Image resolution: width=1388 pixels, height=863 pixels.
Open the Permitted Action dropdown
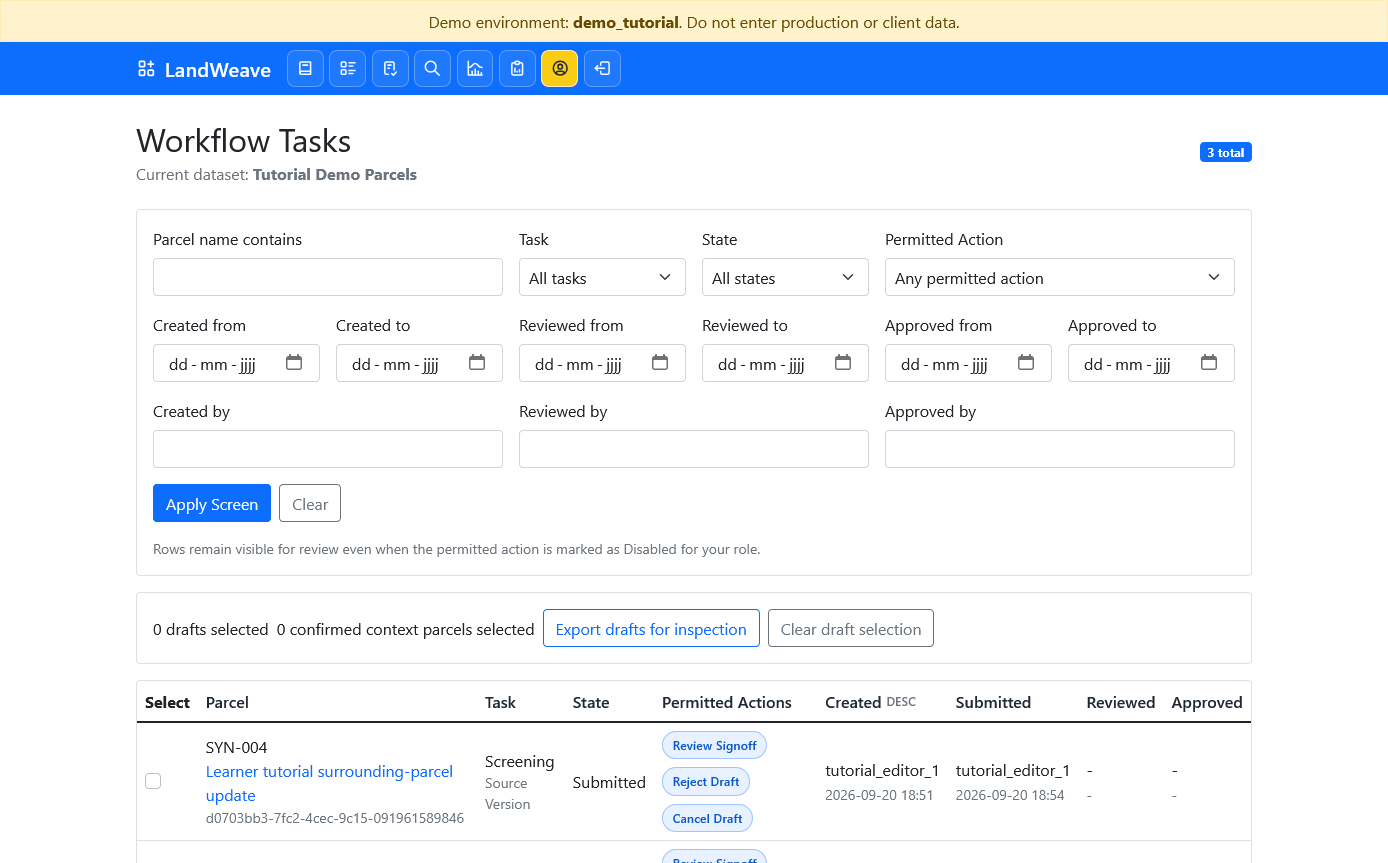pos(1060,277)
